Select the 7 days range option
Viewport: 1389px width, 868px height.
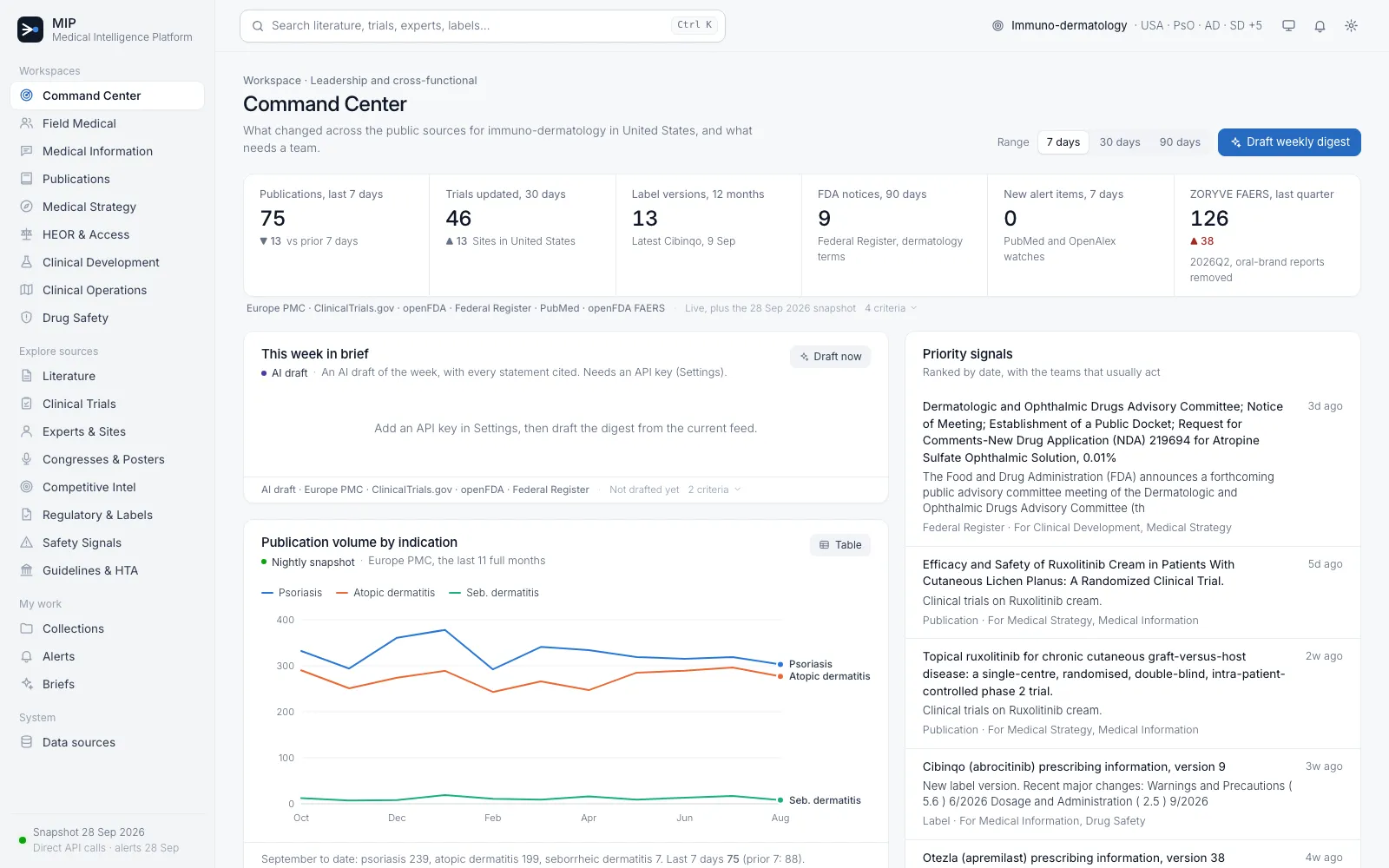click(1063, 142)
